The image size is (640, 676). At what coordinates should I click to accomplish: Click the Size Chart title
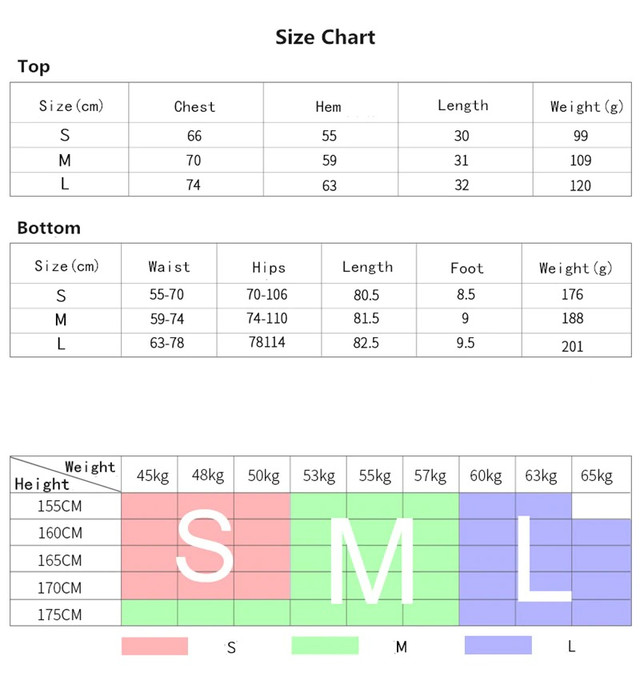325,37
